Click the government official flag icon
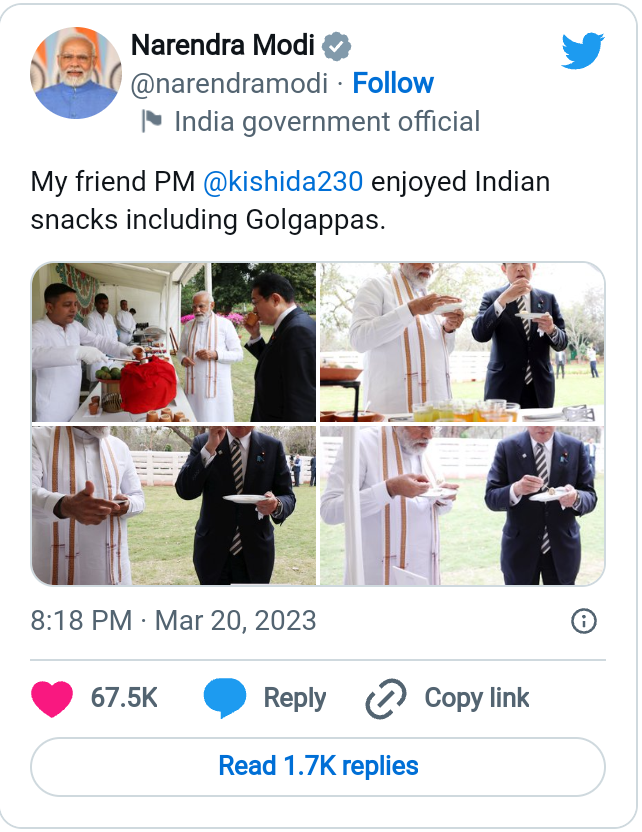This screenshot has height=832, width=642. pyautogui.click(x=152, y=122)
